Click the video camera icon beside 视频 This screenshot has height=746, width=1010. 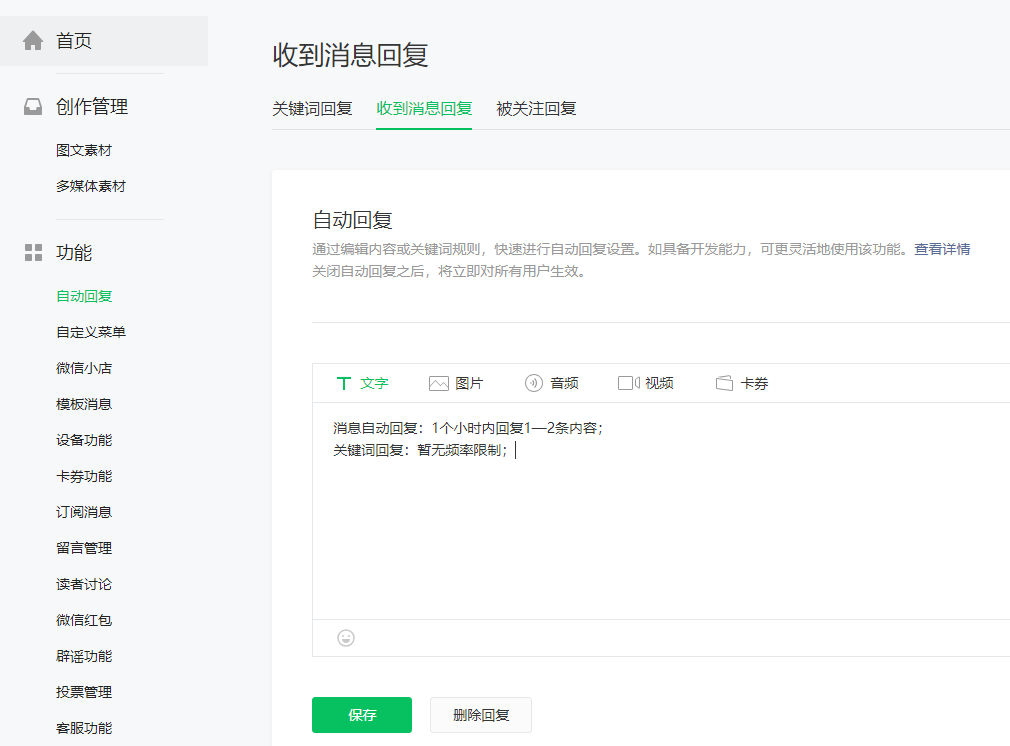pos(629,383)
